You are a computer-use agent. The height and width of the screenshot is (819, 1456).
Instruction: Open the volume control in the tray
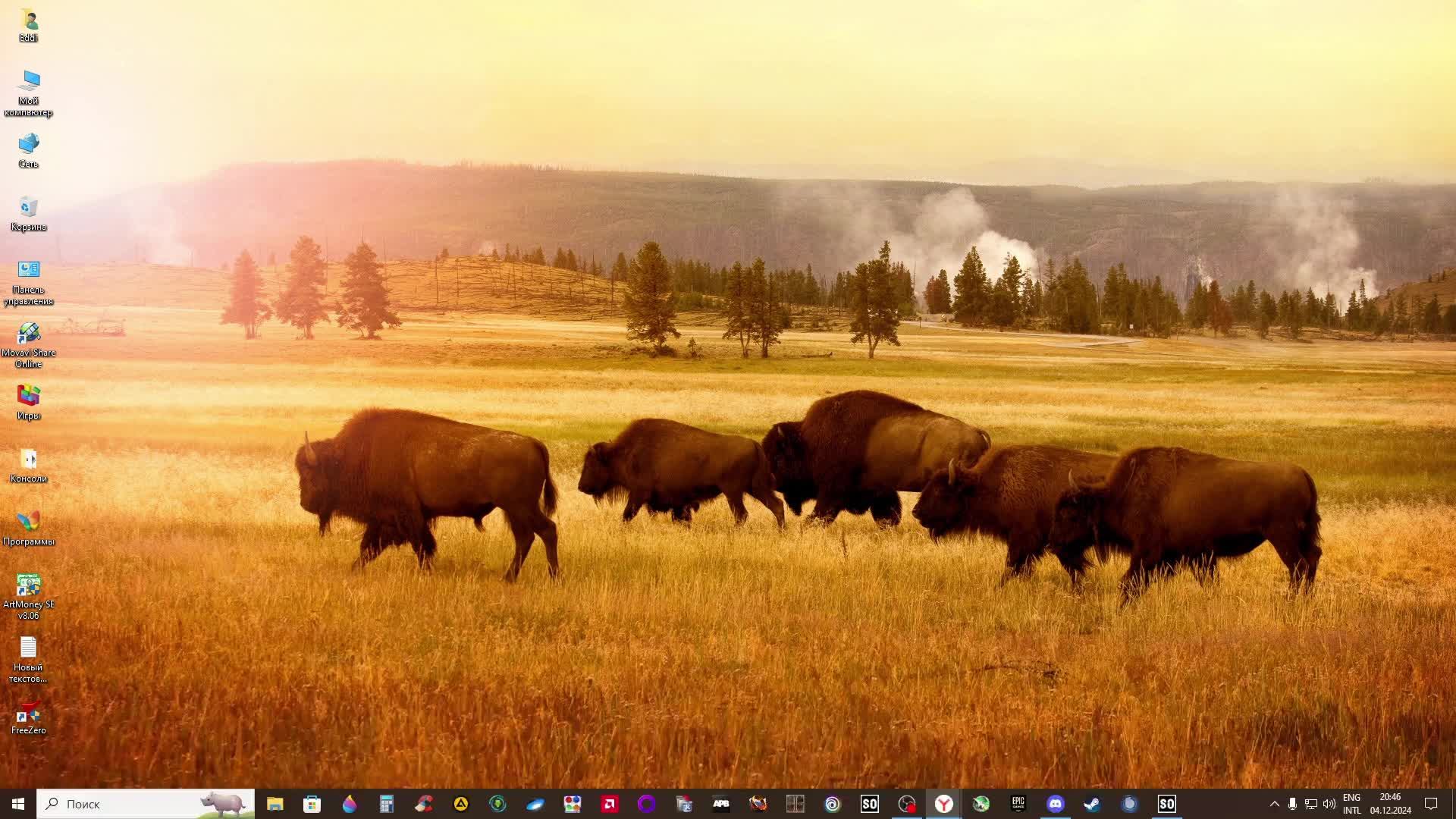point(1329,804)
